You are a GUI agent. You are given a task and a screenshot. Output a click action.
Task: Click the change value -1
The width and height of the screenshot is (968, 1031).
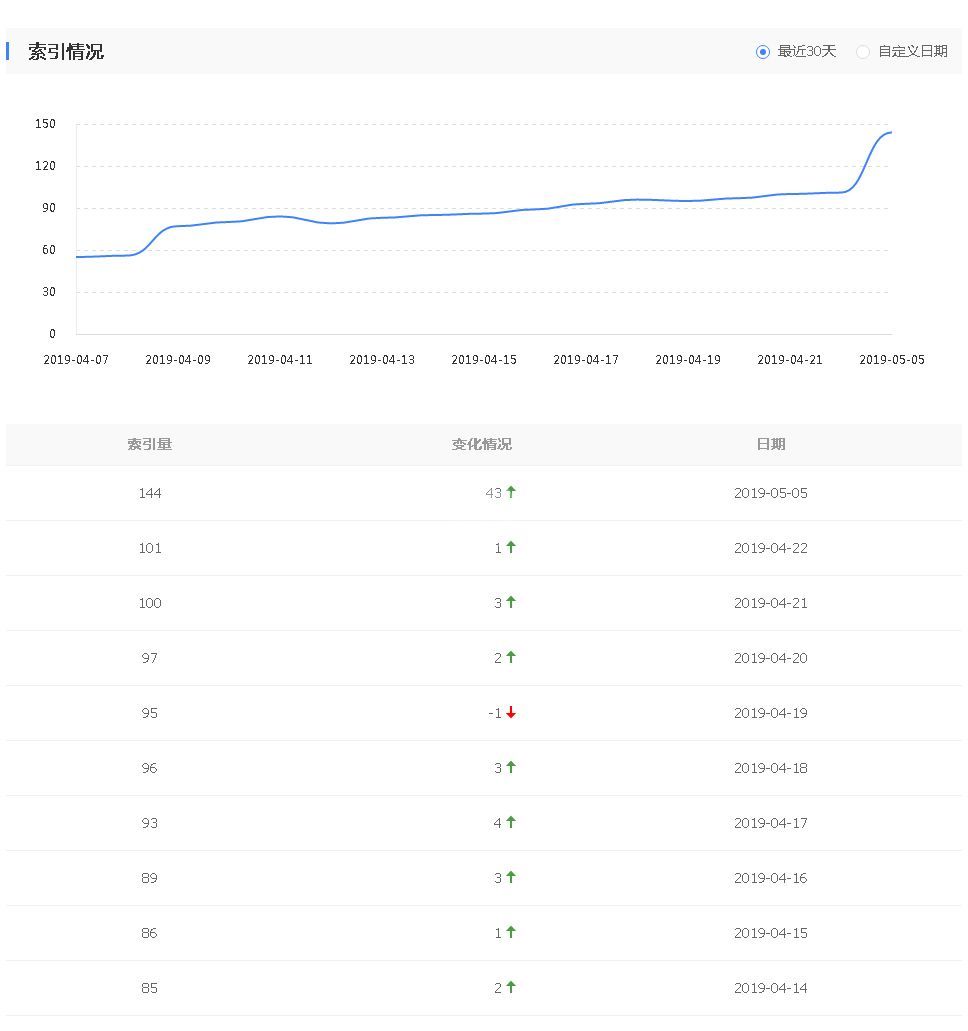[495, 713]
